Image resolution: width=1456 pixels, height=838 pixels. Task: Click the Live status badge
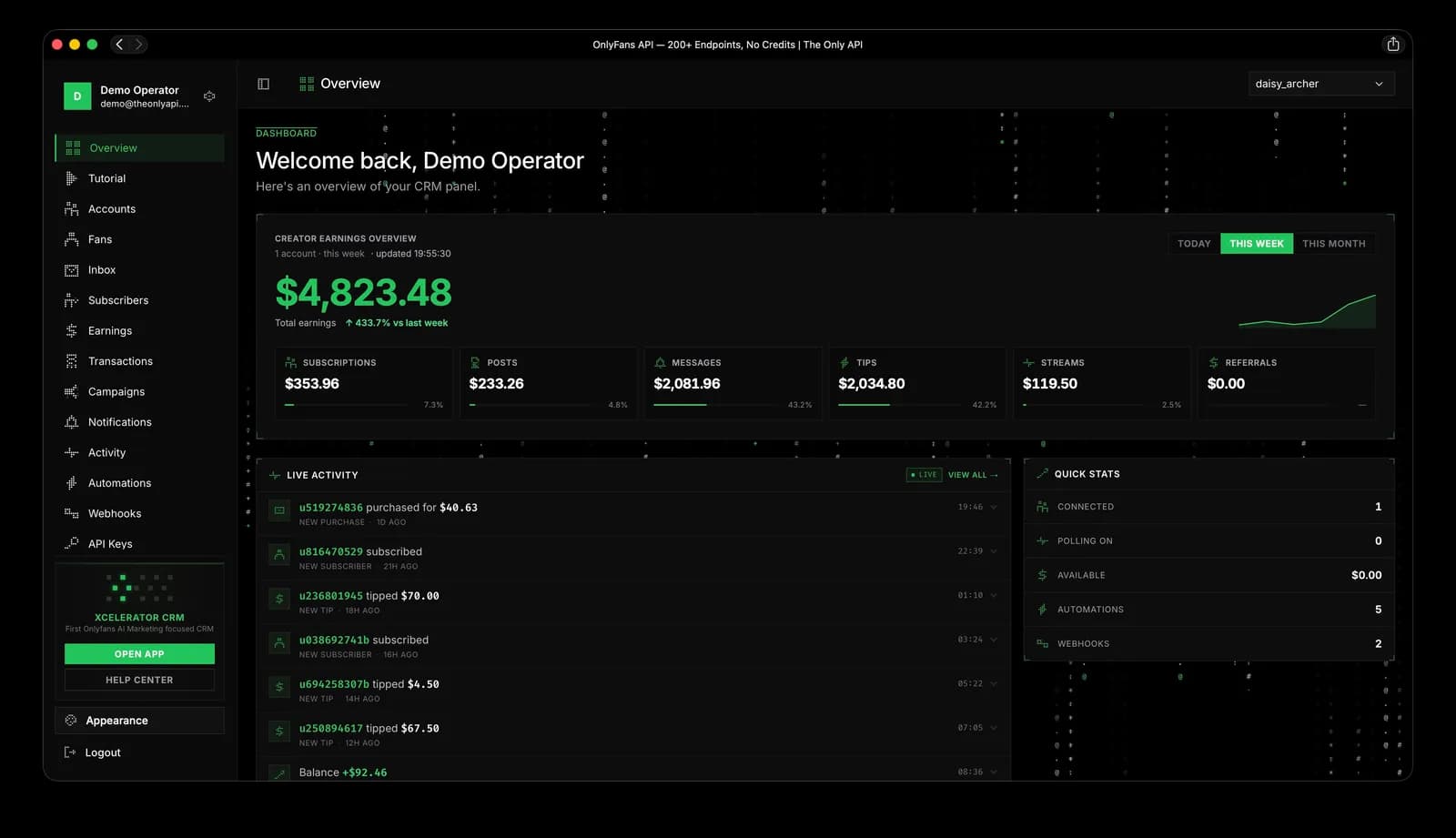pos(924,475)
